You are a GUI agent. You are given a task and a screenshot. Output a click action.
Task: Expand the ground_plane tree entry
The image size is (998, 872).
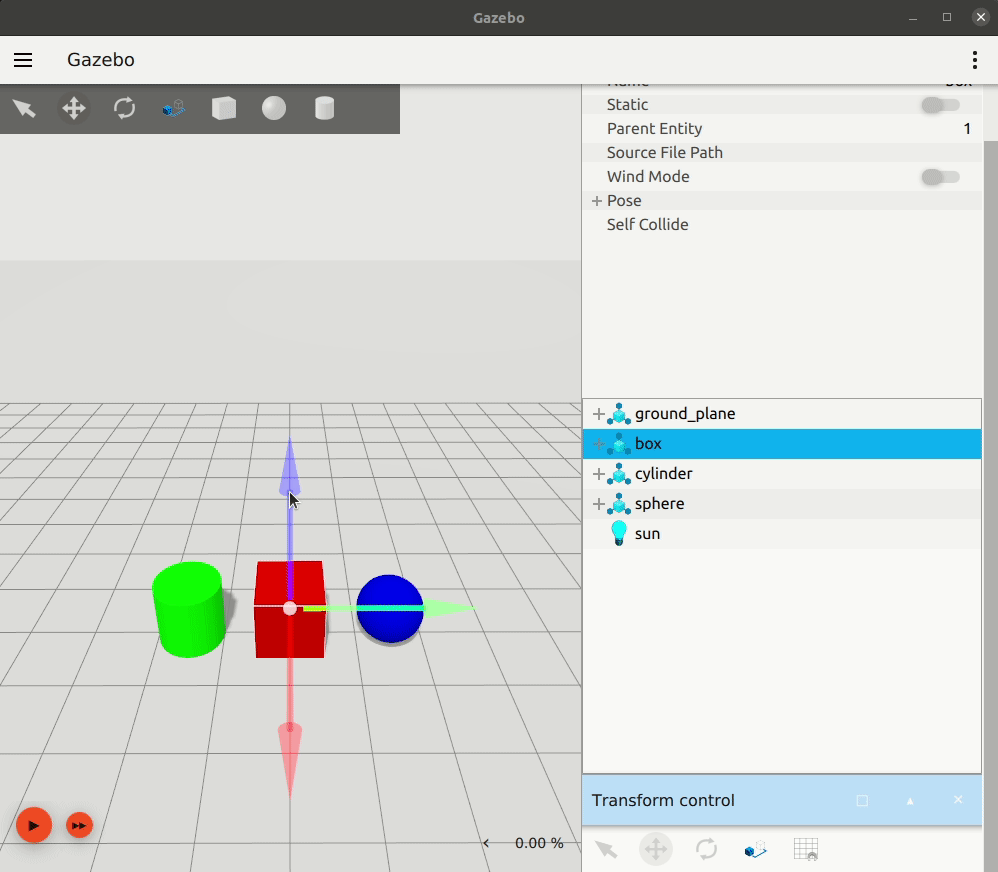598,414
